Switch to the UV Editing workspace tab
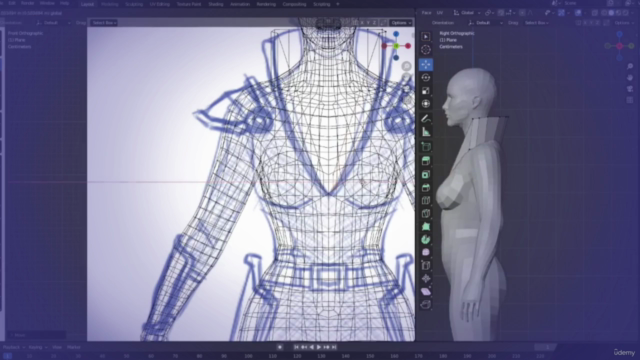 (159, 4)
